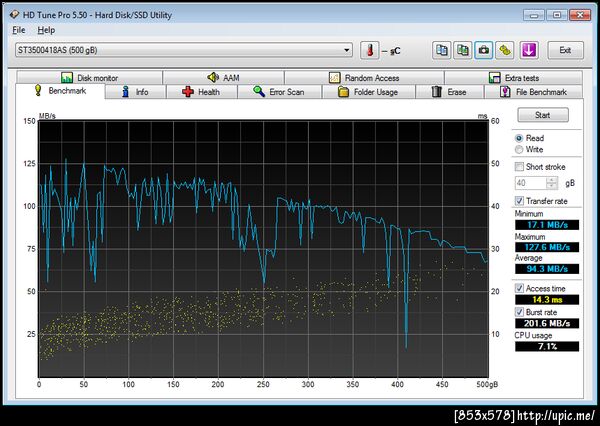Click the 14.3 ms access time value
Viewport: 600px width, 426px height.
point(547,300)
